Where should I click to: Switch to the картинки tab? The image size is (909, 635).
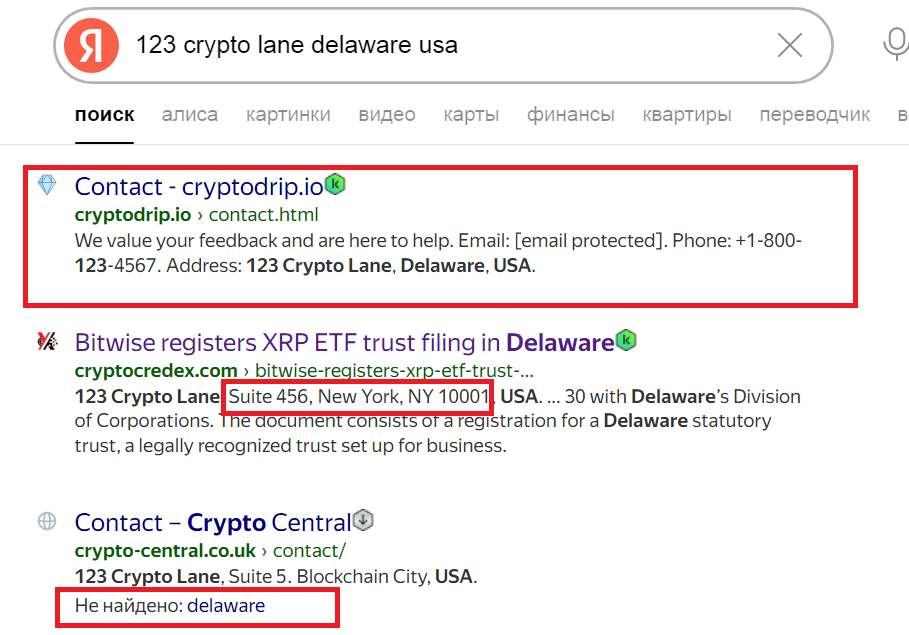(x=288, y=115)
